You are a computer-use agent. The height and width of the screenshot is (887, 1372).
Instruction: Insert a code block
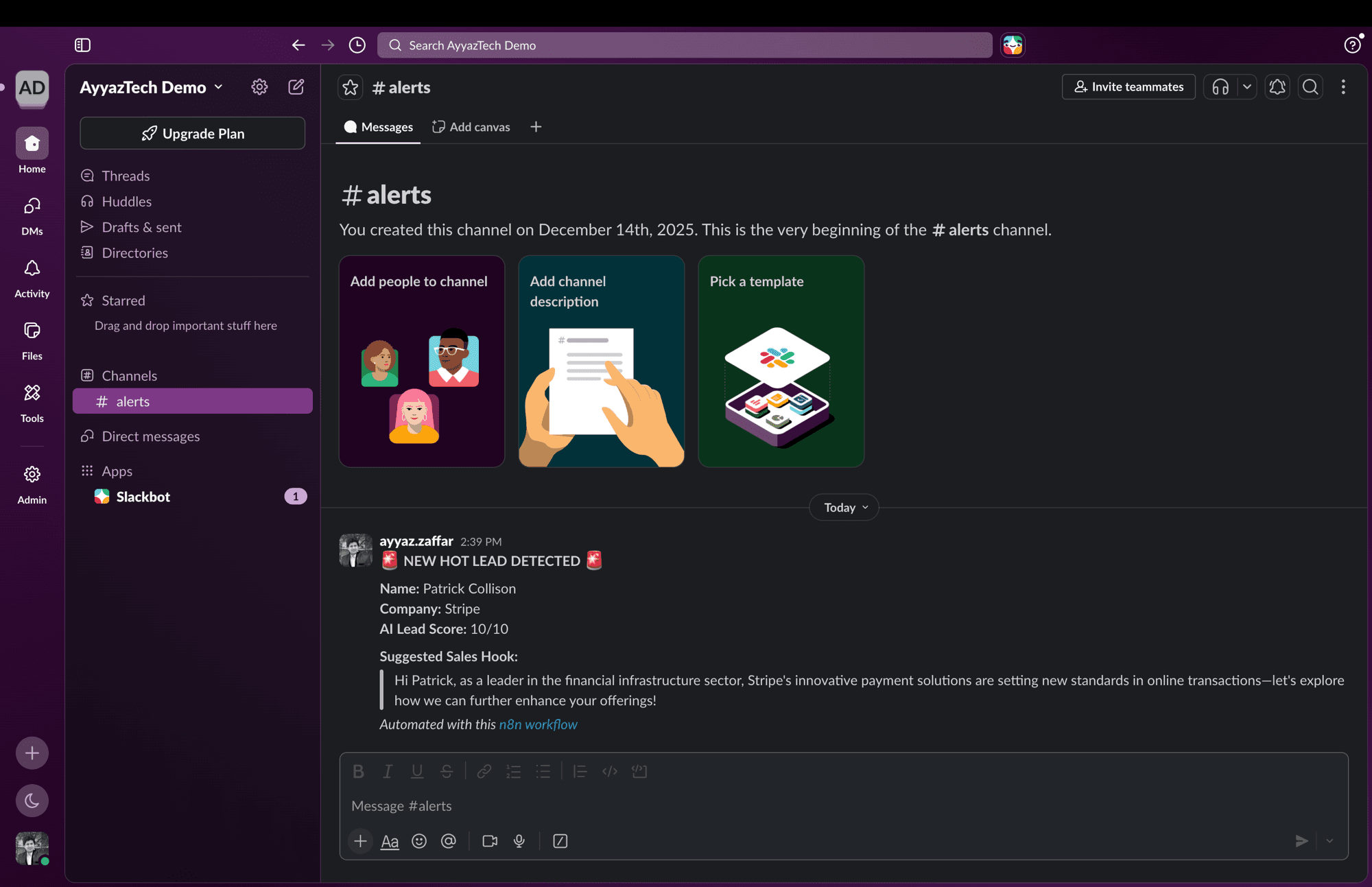click(639, 772)
